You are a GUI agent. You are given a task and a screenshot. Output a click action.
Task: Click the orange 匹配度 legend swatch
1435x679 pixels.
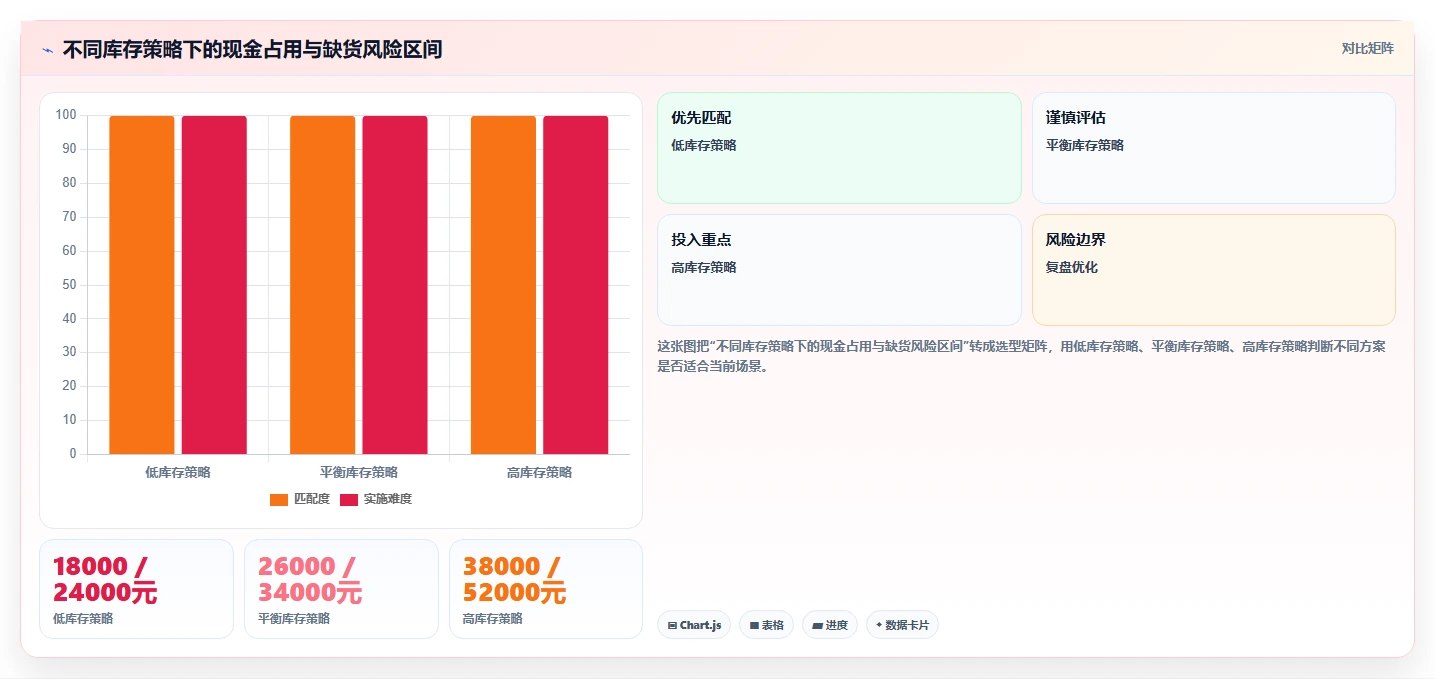coord(279,499)
